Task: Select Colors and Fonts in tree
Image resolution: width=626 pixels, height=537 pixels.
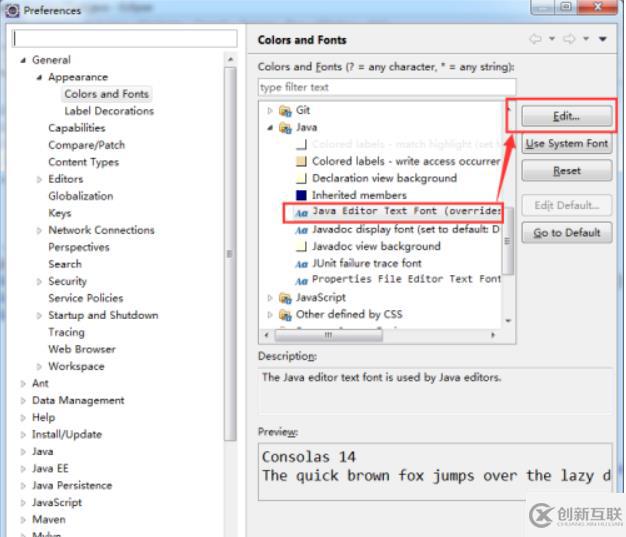Action: click(107, 94)
